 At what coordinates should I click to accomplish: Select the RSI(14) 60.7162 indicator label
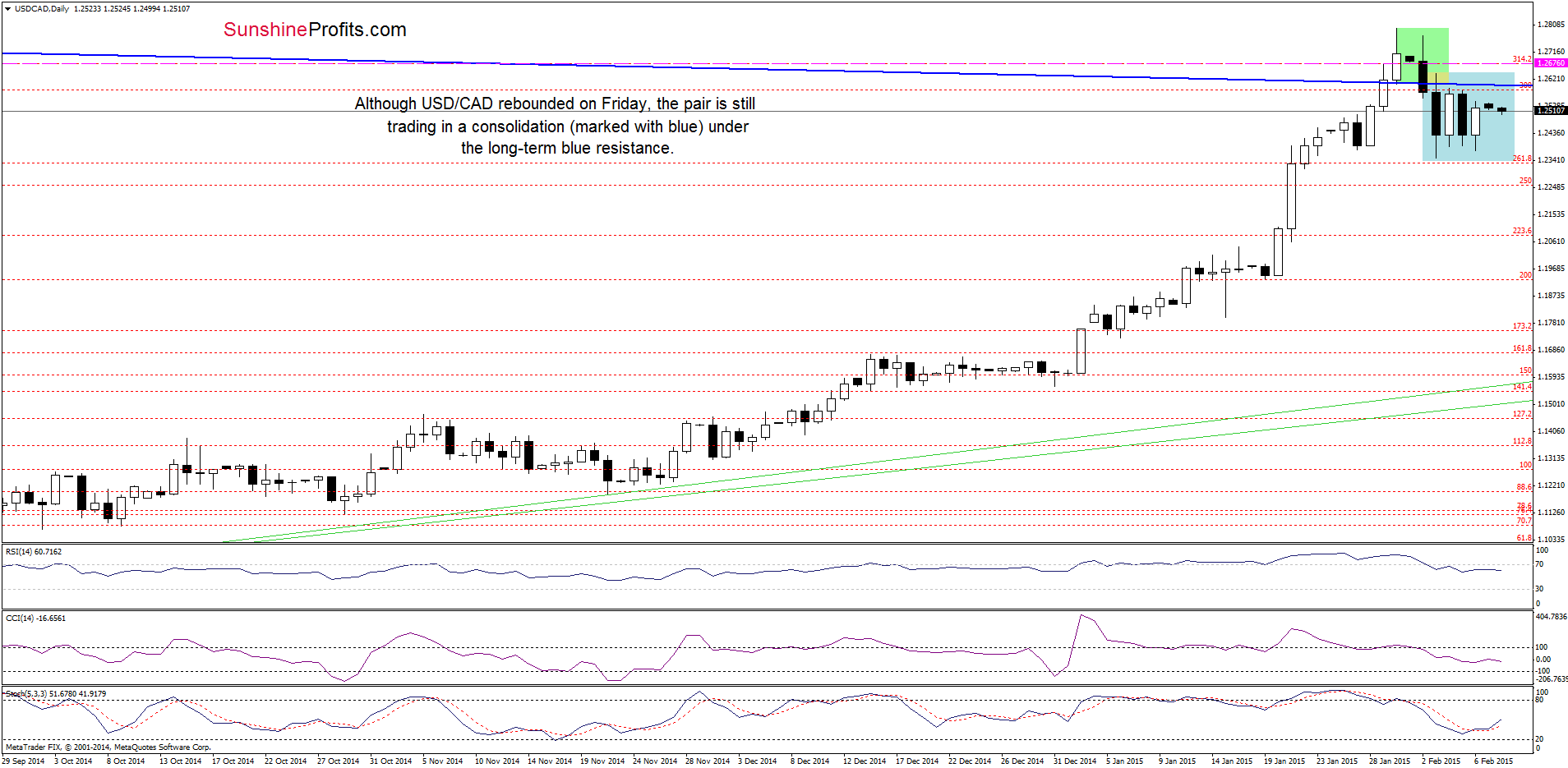pyautogui.click(x=34, y=552)
